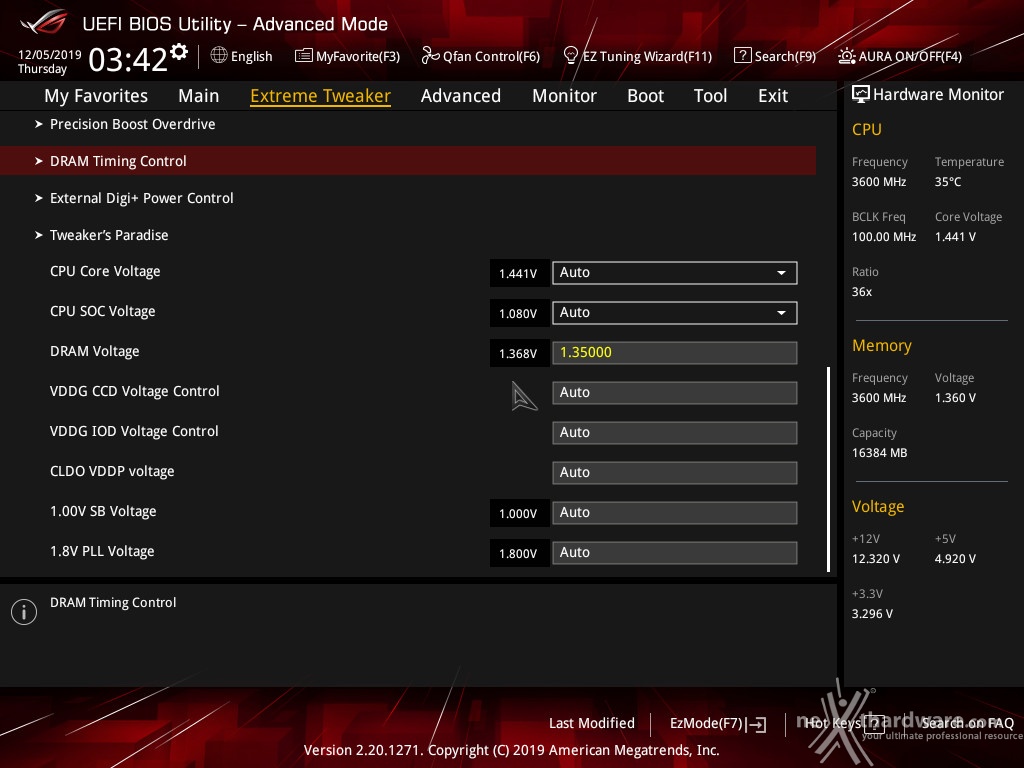1024x768 pixels.
Task: Click the 3.296 V reading
Action: 872,613
